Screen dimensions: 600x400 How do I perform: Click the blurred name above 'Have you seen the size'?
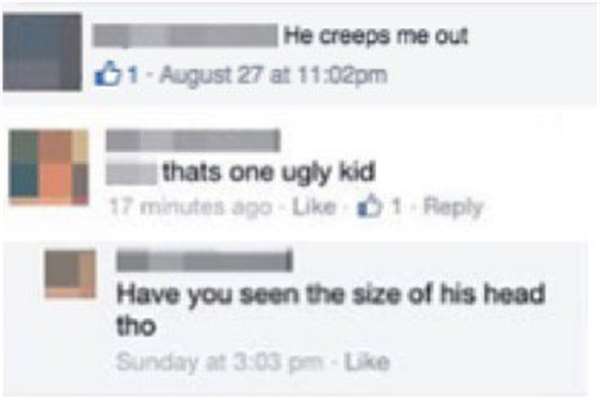pyautogui.click(x=205, y=261)
